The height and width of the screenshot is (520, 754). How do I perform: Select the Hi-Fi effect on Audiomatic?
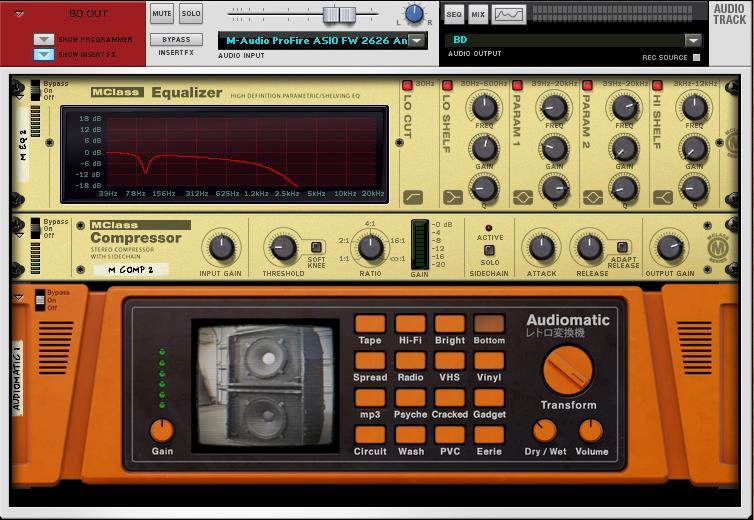coord(410,324)
